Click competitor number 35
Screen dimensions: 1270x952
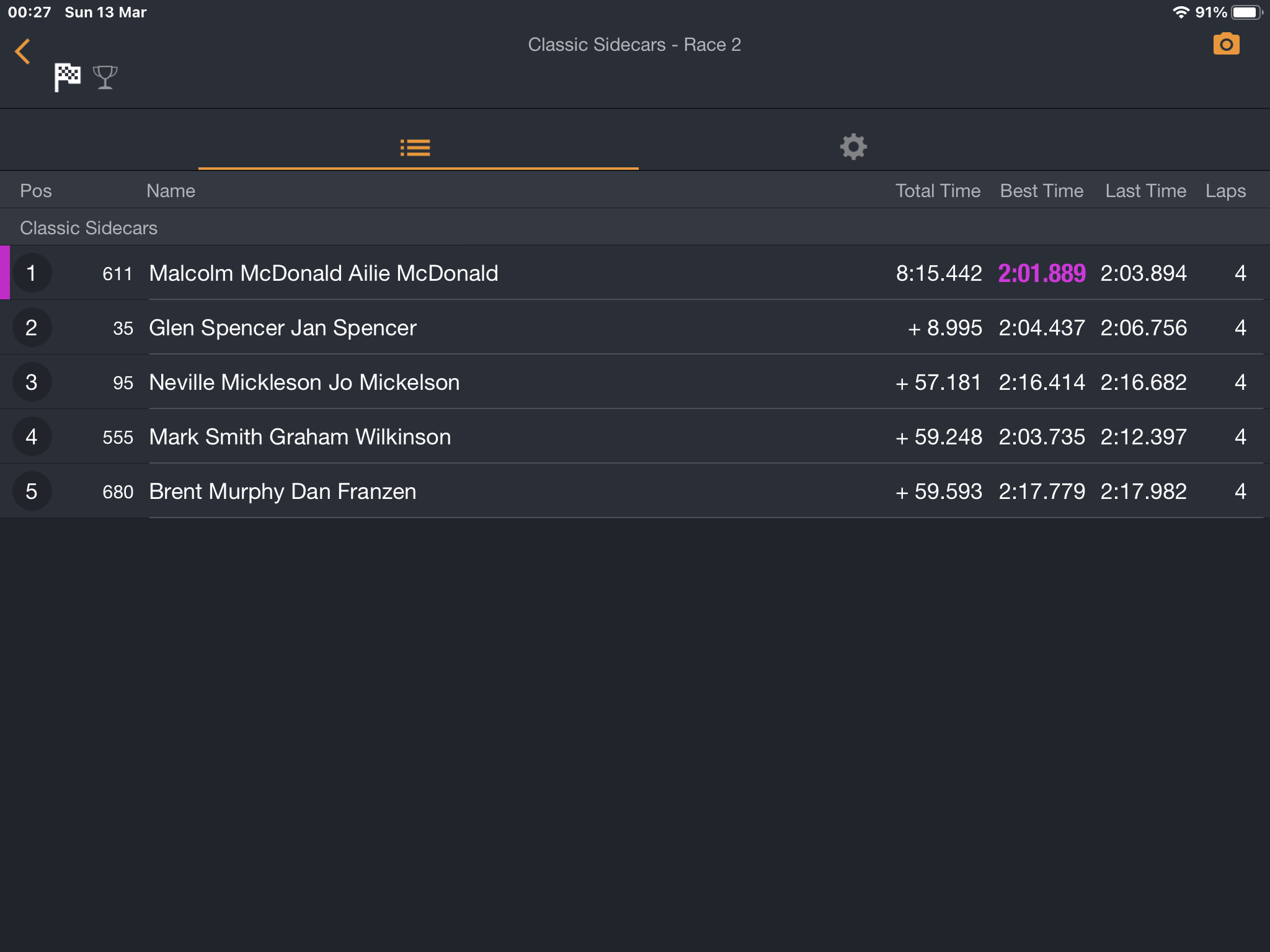123,328
